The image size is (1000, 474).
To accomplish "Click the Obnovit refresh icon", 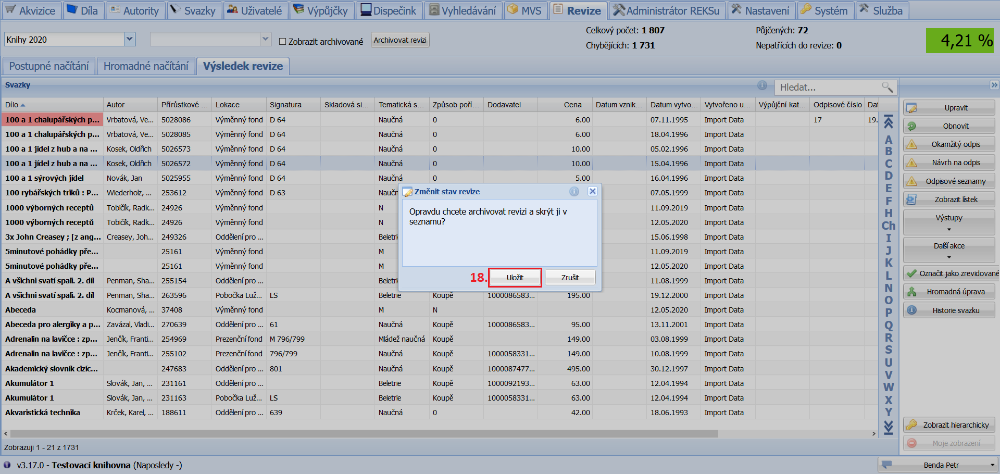I will tap(912, 126).
